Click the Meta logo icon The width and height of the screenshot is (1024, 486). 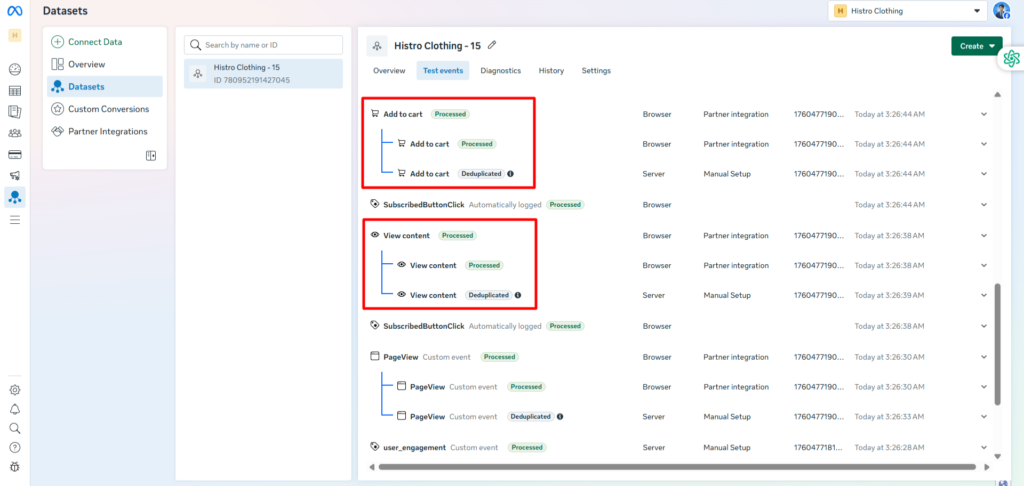pyautogui.click(x=15, y=11)
